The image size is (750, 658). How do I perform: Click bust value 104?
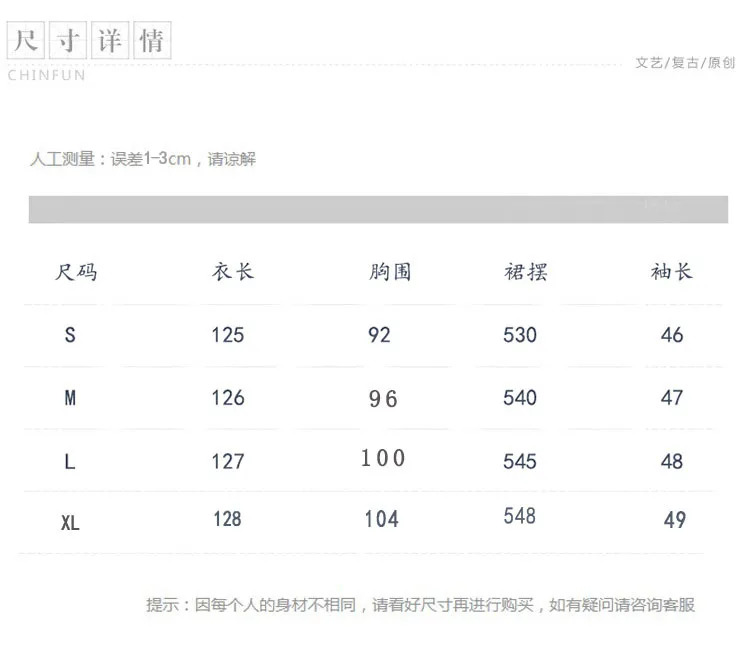(x=382, y=519)
